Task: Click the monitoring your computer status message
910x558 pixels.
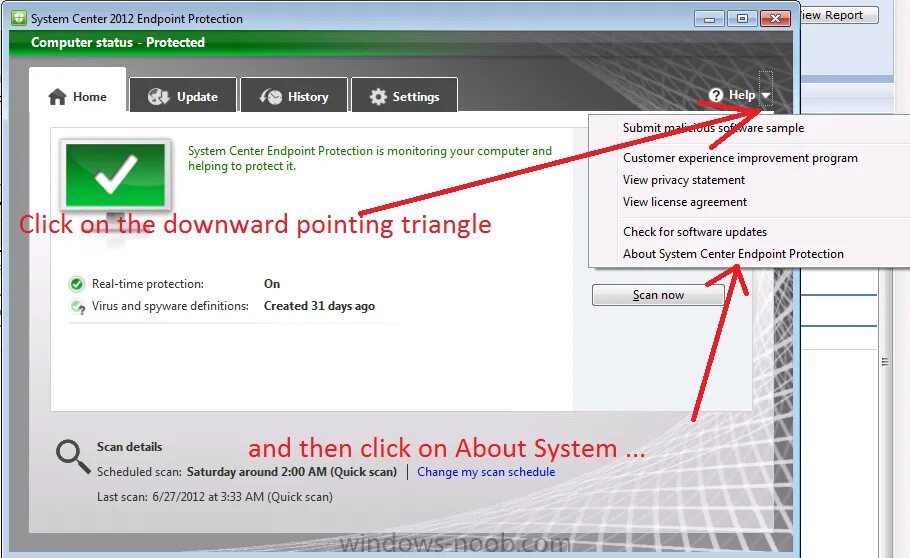Action: point(370,159)
